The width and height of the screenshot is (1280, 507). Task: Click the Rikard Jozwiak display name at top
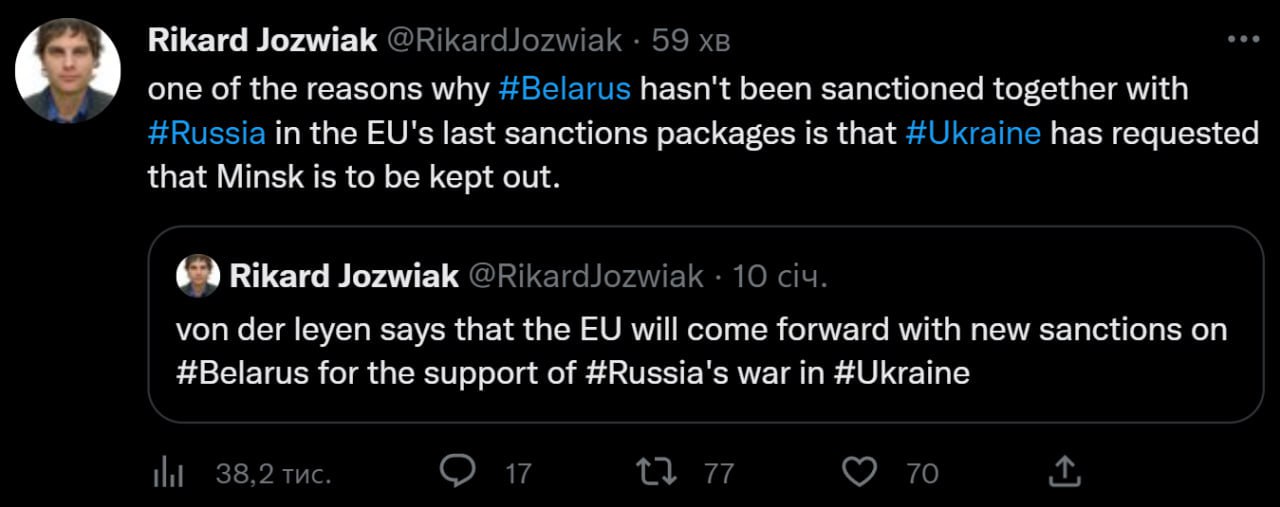pos(263,40)
